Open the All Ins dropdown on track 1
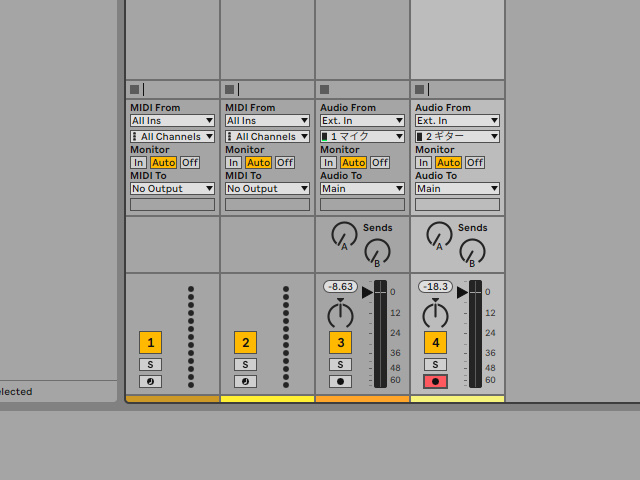The width and height of the screenshot is (640, 480). click(172, 120)
